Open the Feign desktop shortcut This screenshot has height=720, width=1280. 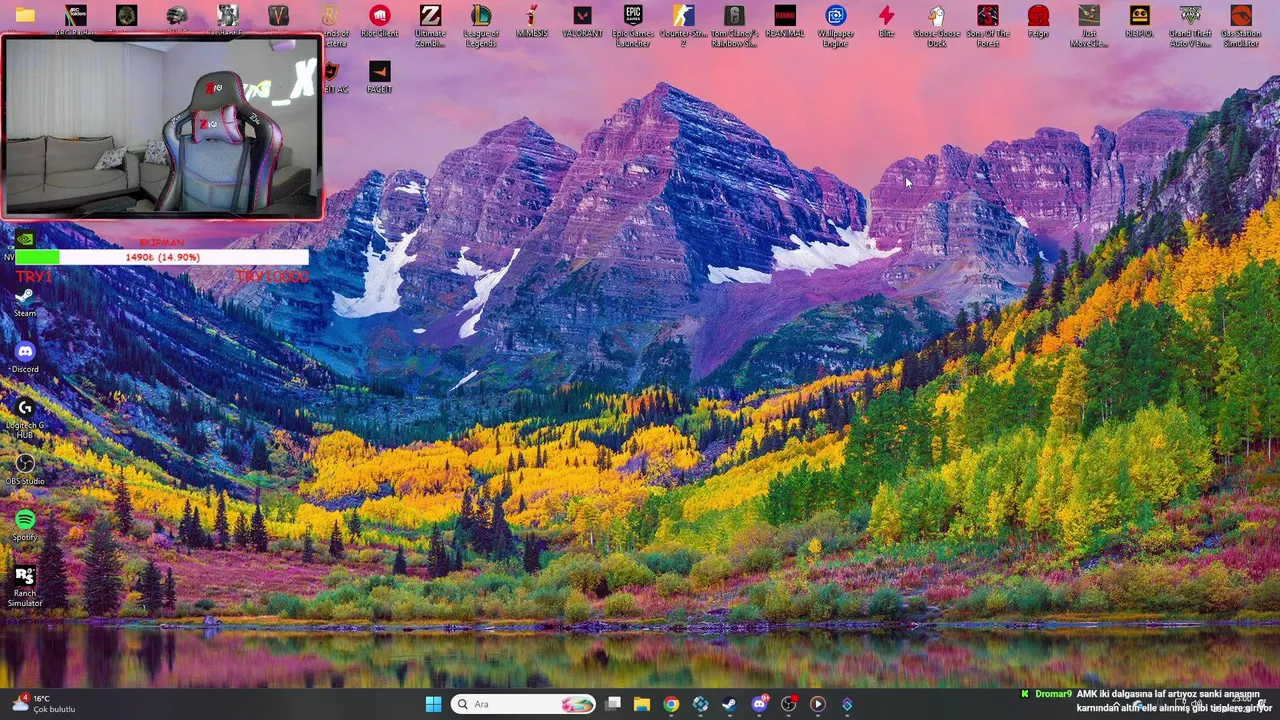click(1038, 22)
